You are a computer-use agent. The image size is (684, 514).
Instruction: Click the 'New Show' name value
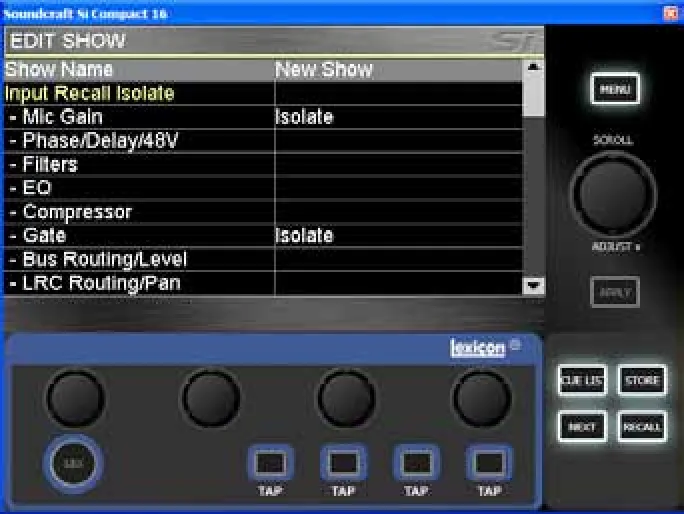pos(324,70)
